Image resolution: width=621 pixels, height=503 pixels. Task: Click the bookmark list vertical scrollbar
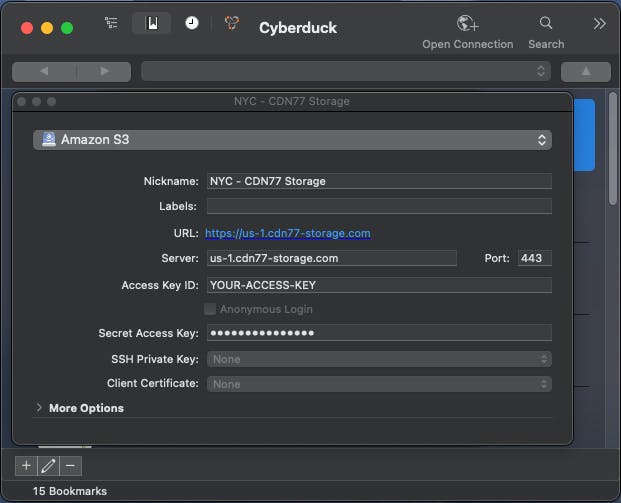click(613, 149)
